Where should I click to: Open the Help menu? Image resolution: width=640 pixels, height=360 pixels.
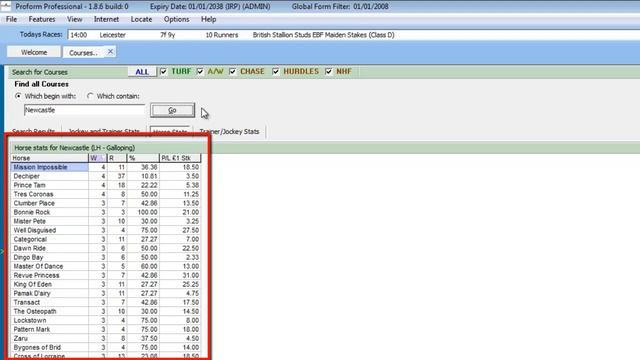coord(208,19)
